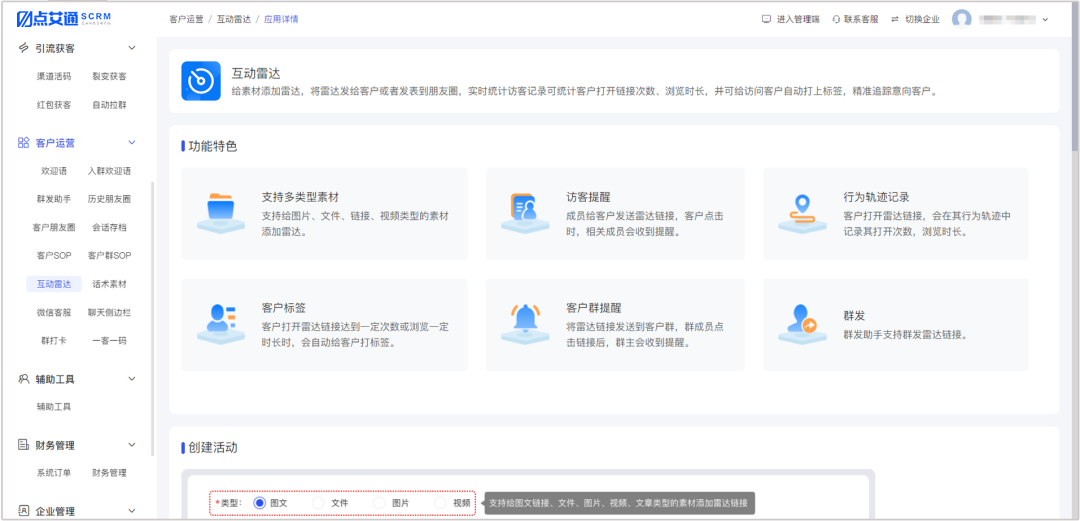Select the highlighted 互动雷达 sidebar item

click(54, 284)
